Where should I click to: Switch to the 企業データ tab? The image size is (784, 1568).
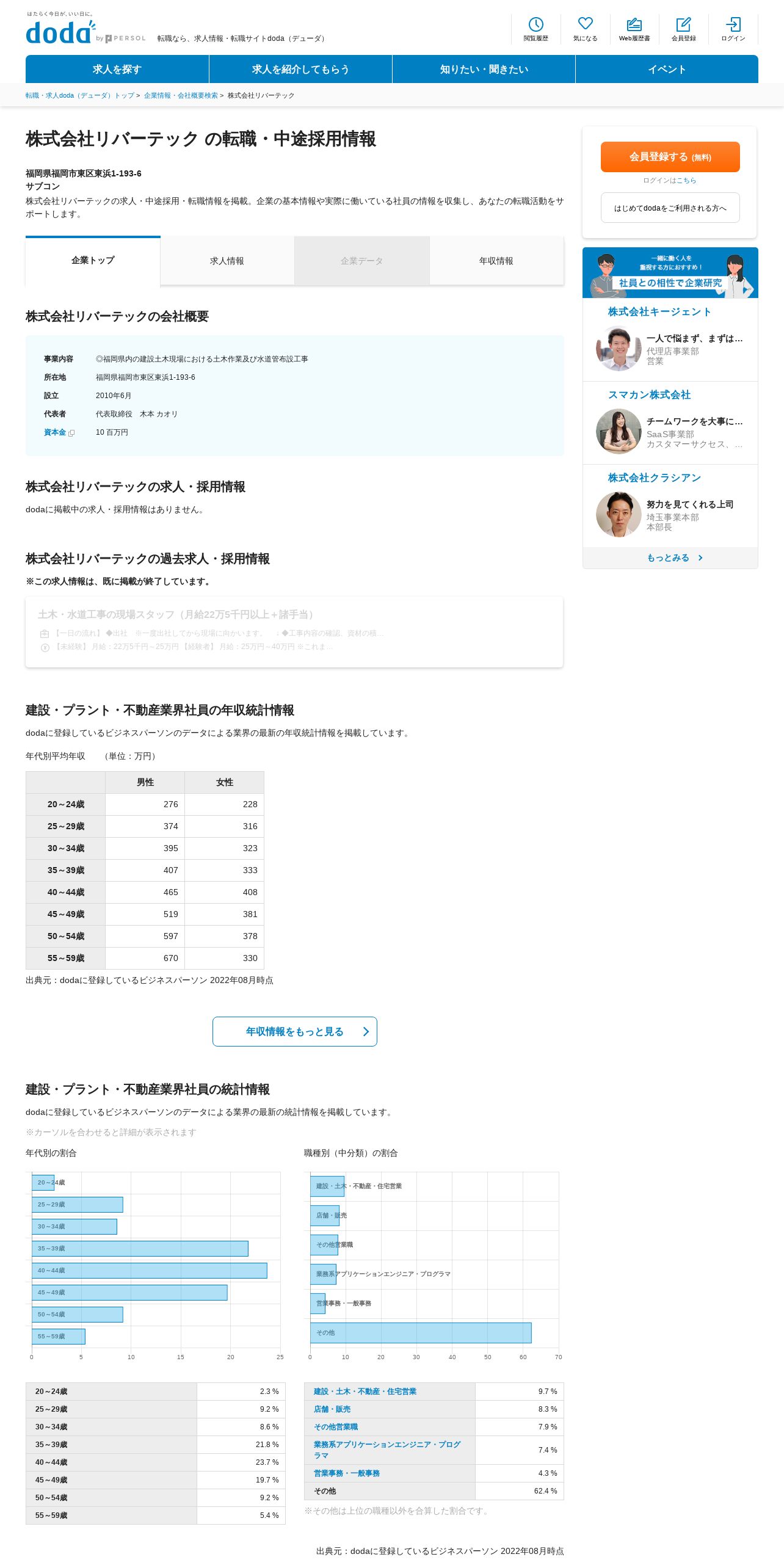(362, 261)
